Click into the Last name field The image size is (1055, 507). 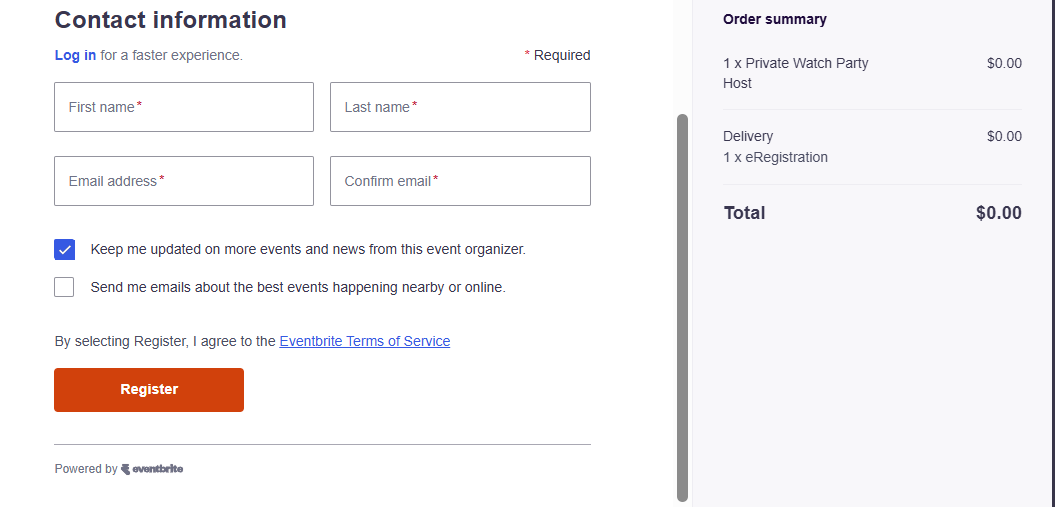click(460, 107)
